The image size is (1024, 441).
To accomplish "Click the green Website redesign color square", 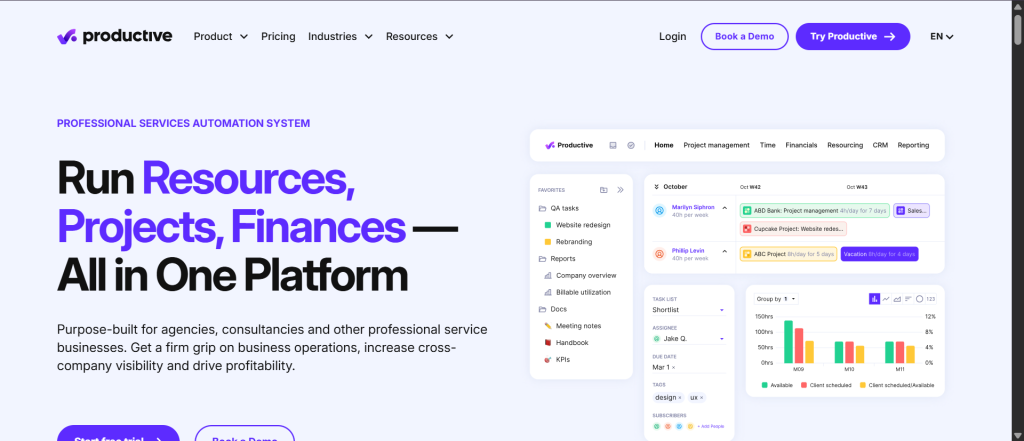I will pos(547,225).
